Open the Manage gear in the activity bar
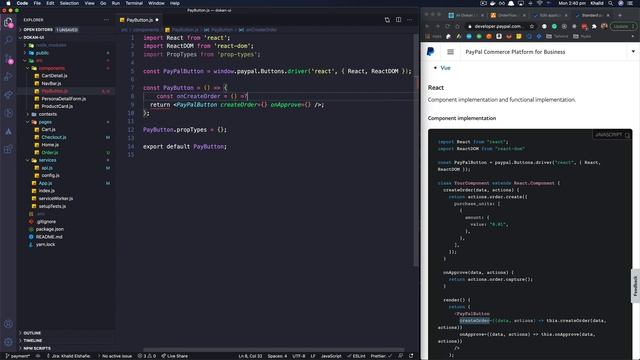640x360 pixels. (x=8, y=342)
